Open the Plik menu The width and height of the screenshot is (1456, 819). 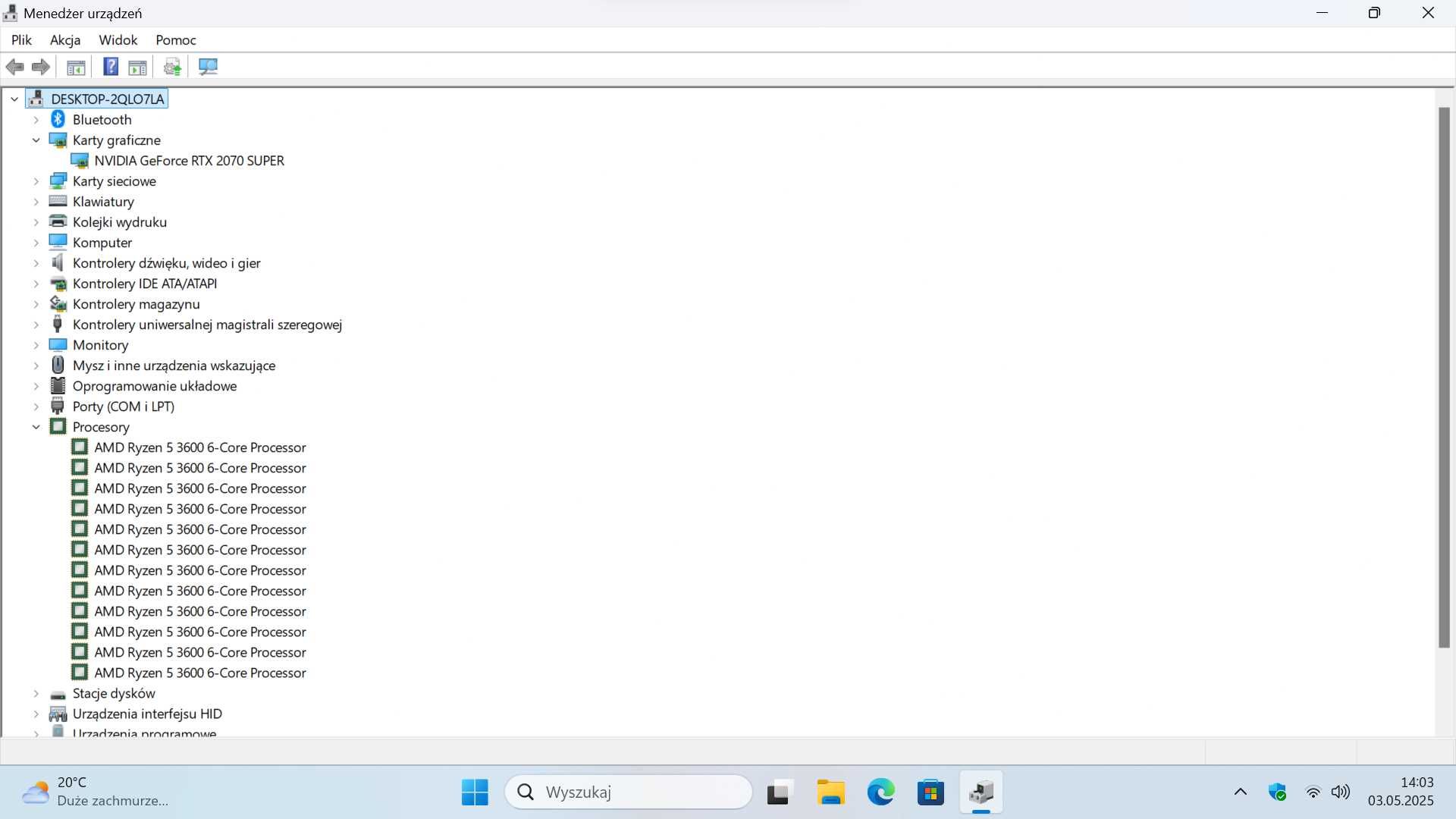point(21,39)
